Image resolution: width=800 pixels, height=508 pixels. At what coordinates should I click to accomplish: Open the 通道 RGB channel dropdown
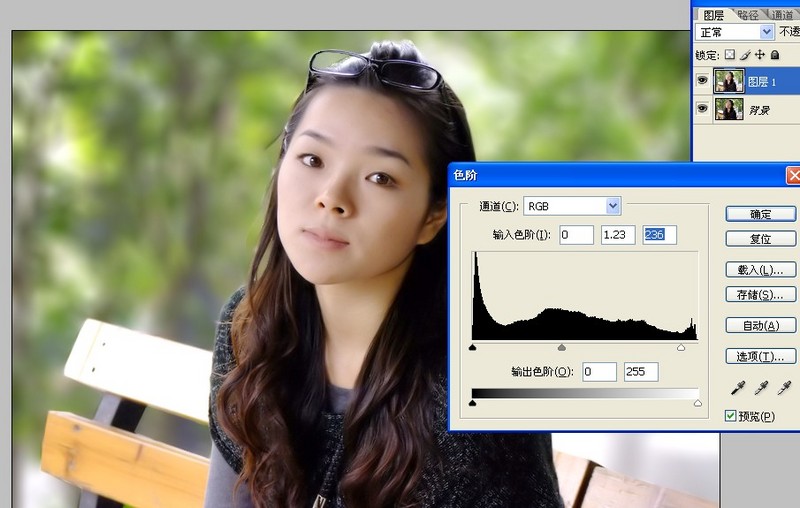point(613,206)
